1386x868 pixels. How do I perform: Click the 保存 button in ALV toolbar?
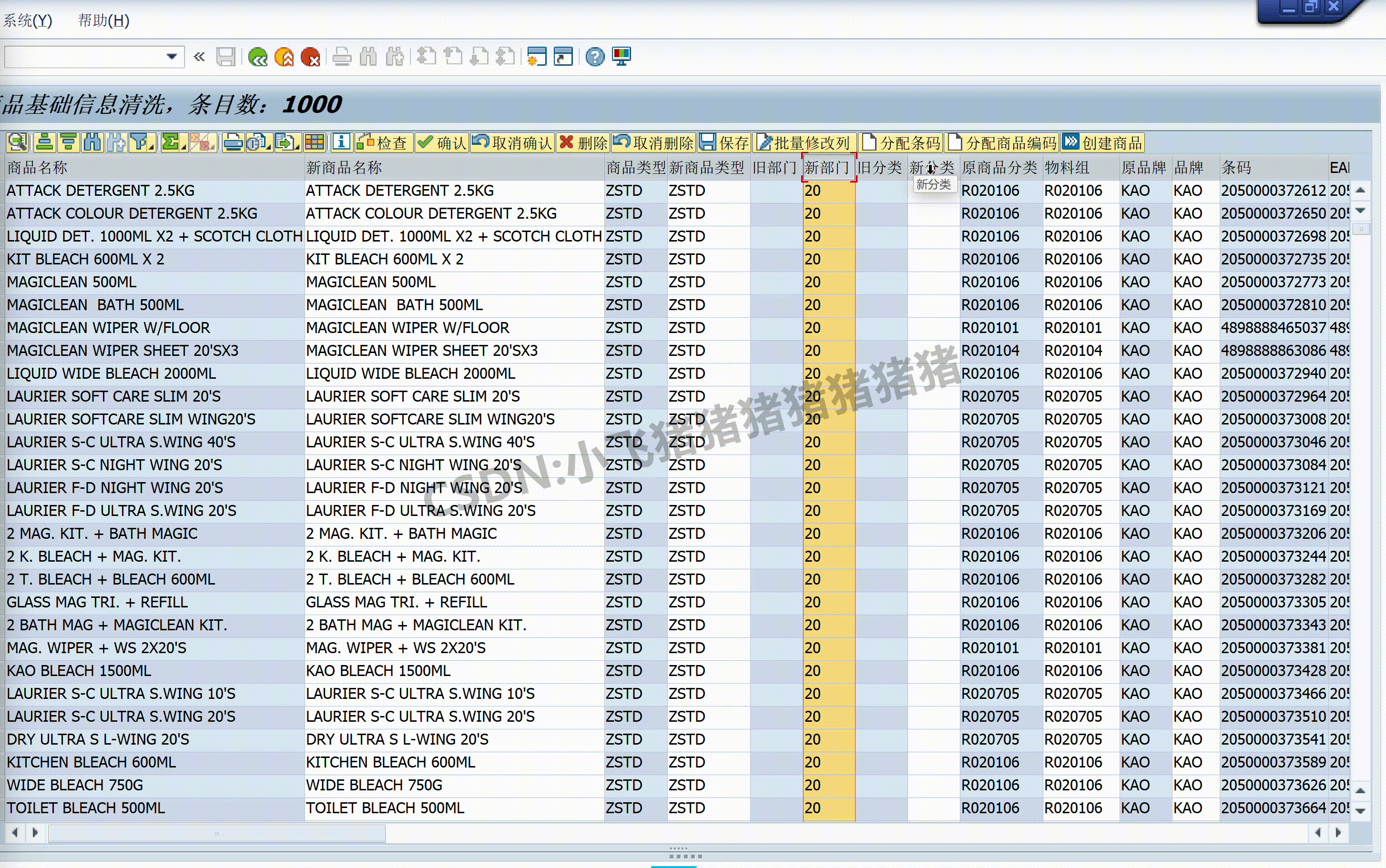point(725,142)
